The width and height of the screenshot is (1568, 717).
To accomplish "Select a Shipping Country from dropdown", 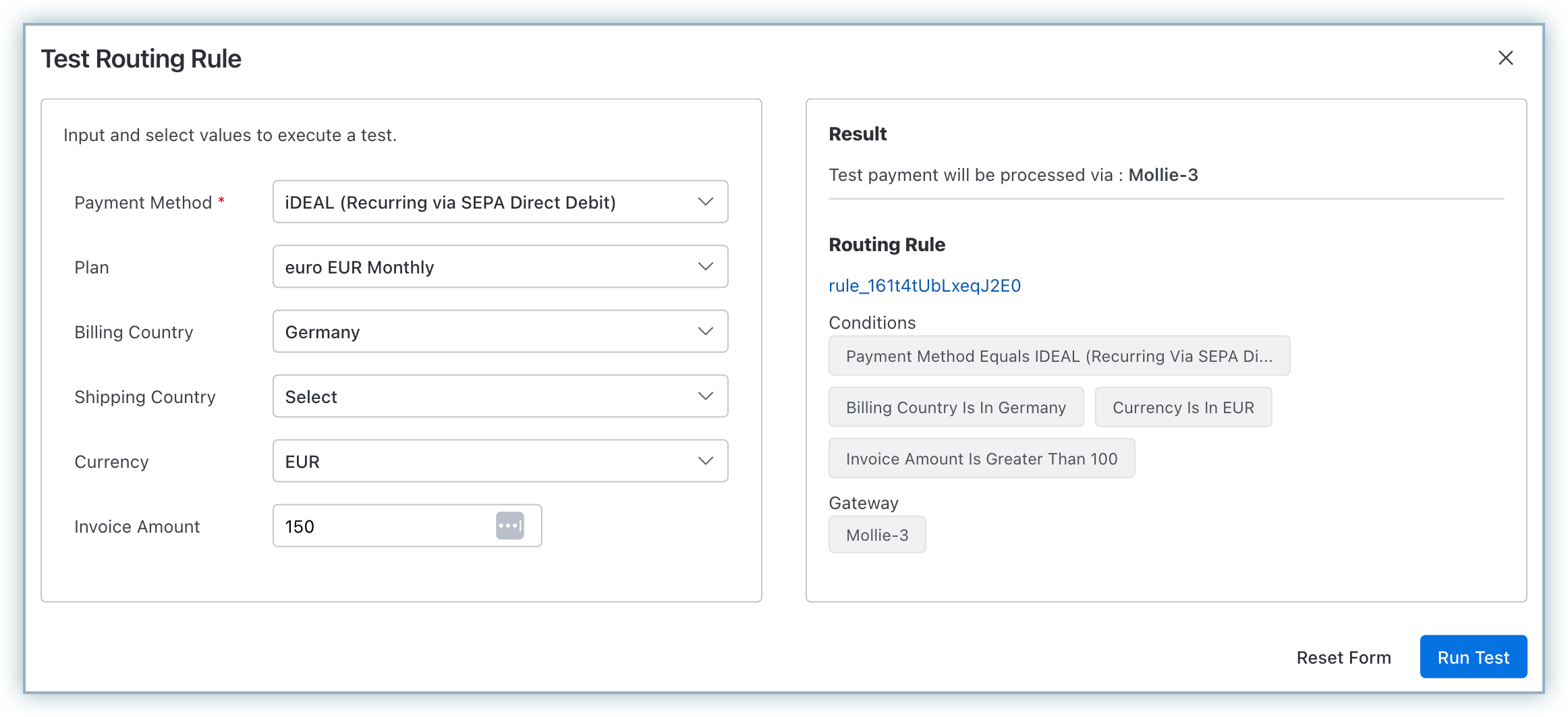I will [x=499, y=396].
